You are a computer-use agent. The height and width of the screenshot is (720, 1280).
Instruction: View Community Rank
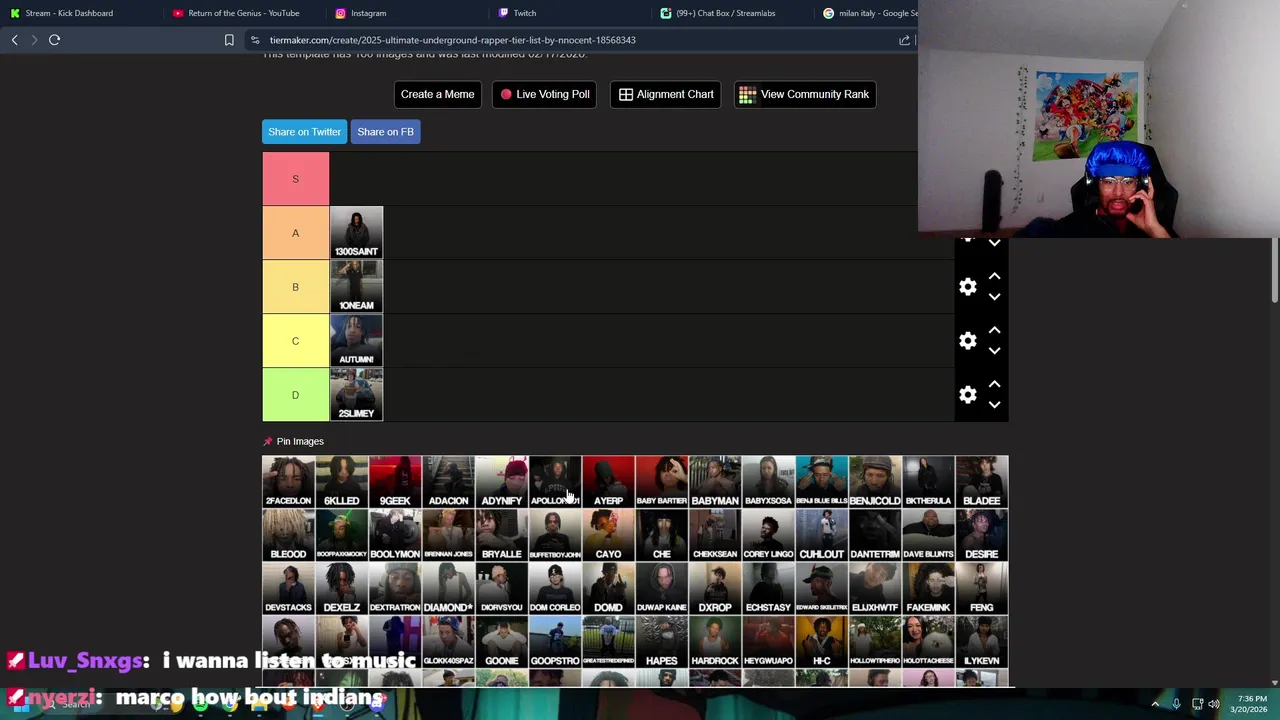click(x=805, y=94)
